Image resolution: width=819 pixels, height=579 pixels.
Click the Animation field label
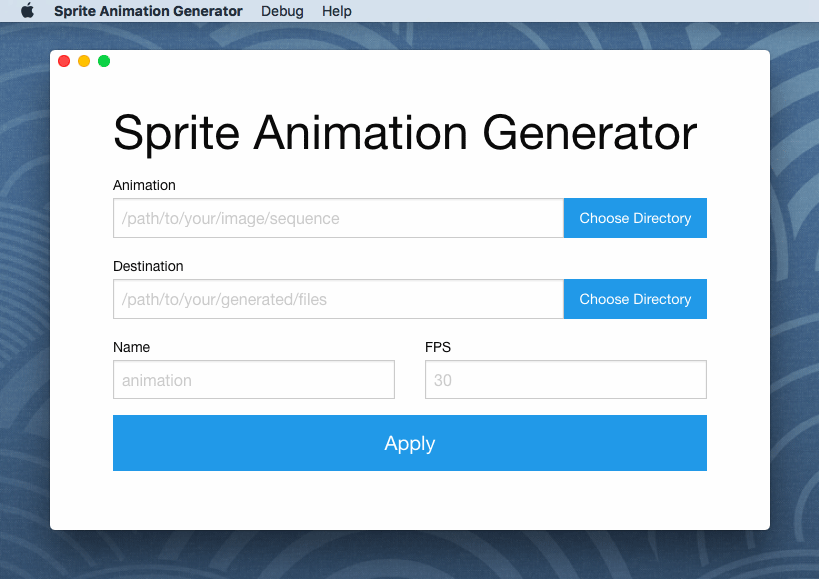144,185
